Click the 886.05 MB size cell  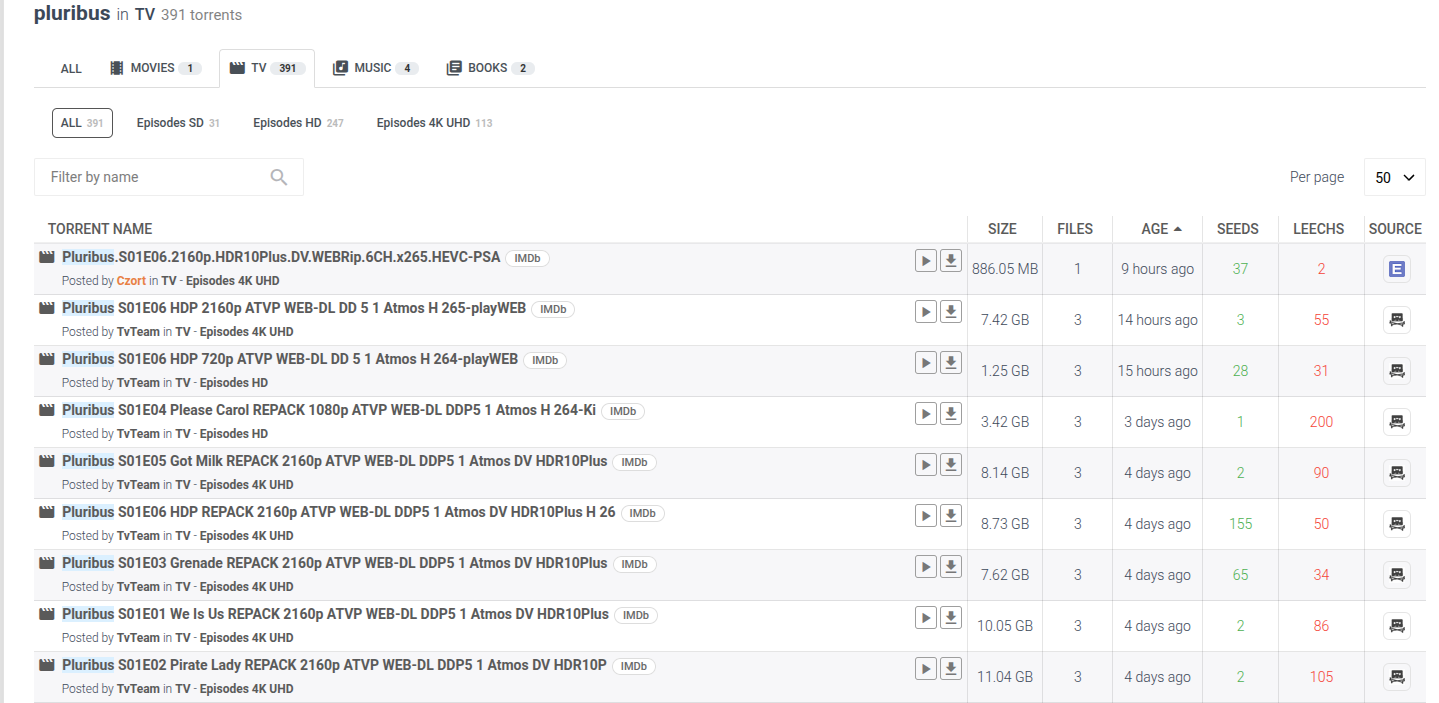coord(1005,269)
